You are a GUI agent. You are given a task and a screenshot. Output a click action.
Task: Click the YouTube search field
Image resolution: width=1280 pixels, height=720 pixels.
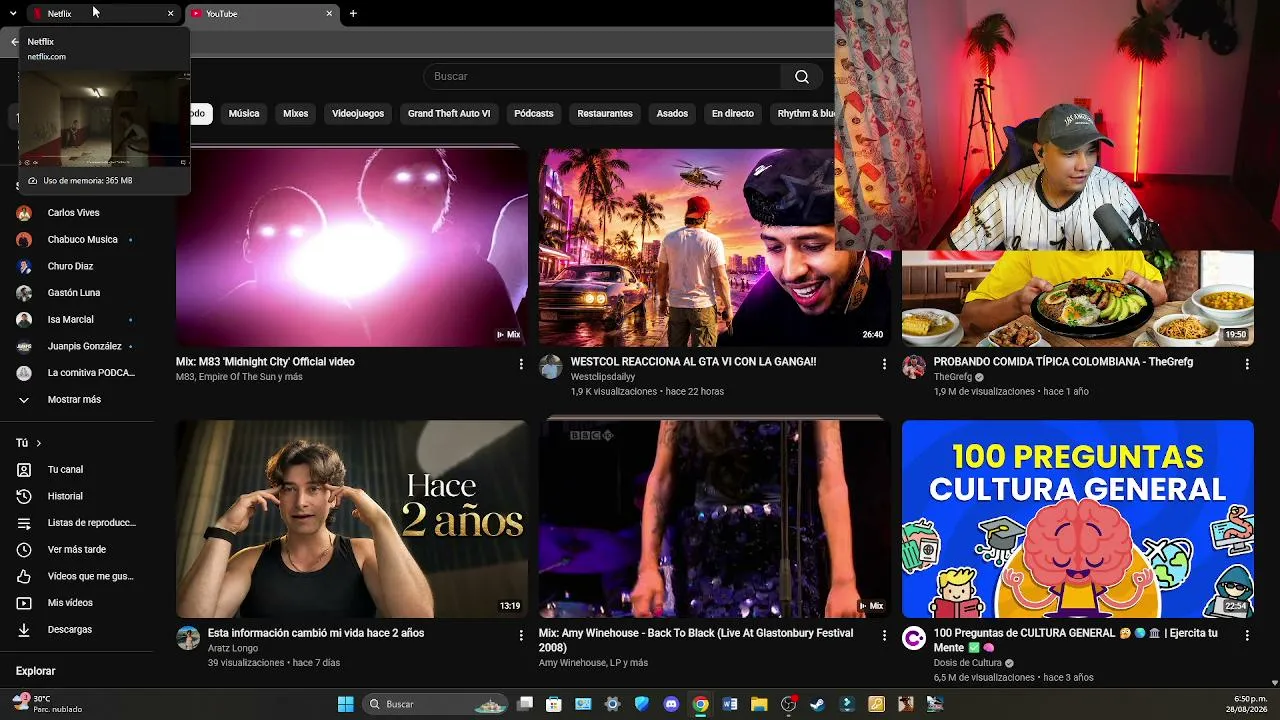[x=602, y=76]
